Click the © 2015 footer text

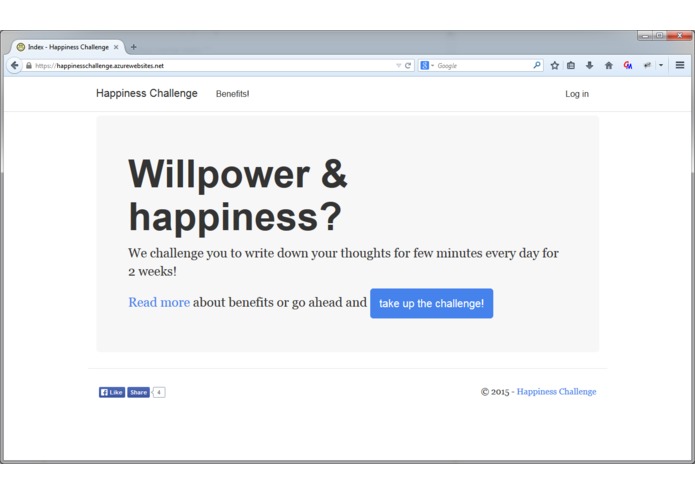(495, 392)
